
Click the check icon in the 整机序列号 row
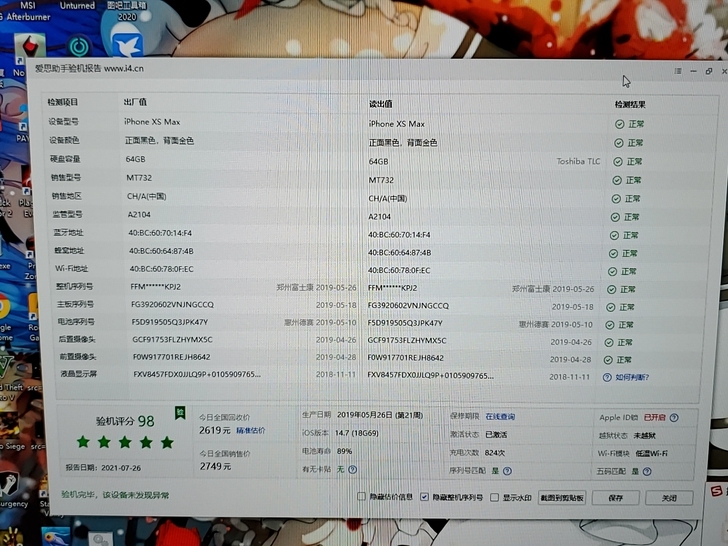(x=611, y=289)
